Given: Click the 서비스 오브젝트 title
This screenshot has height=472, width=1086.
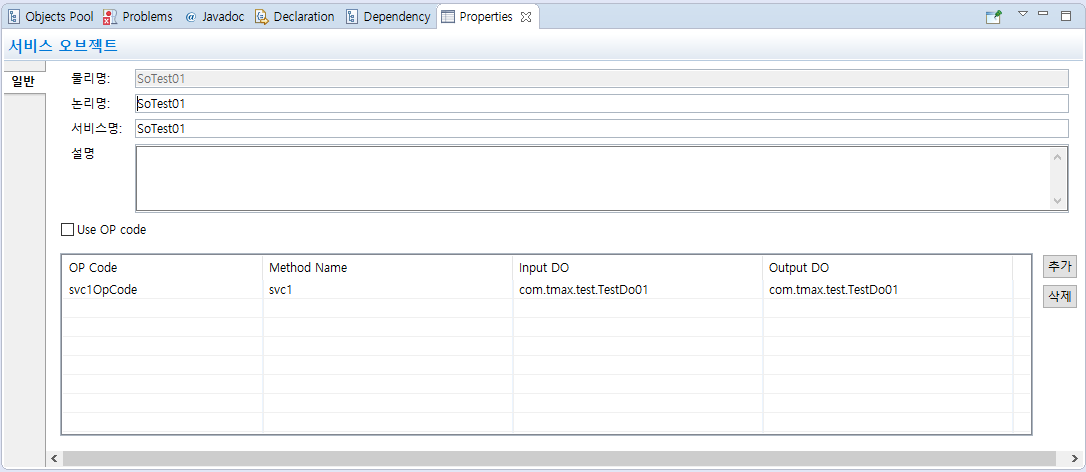Looking at the screenshot, I should click(x=62, y=46).
